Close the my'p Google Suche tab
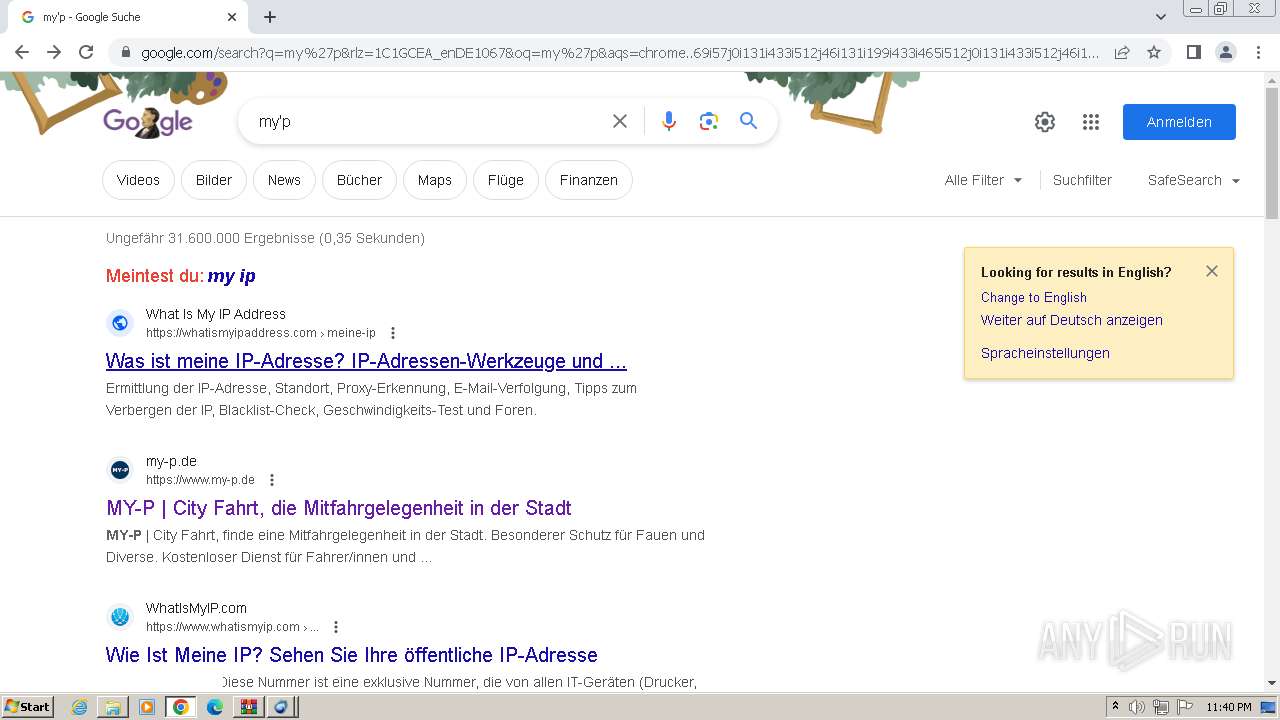 tap(232, 17)
